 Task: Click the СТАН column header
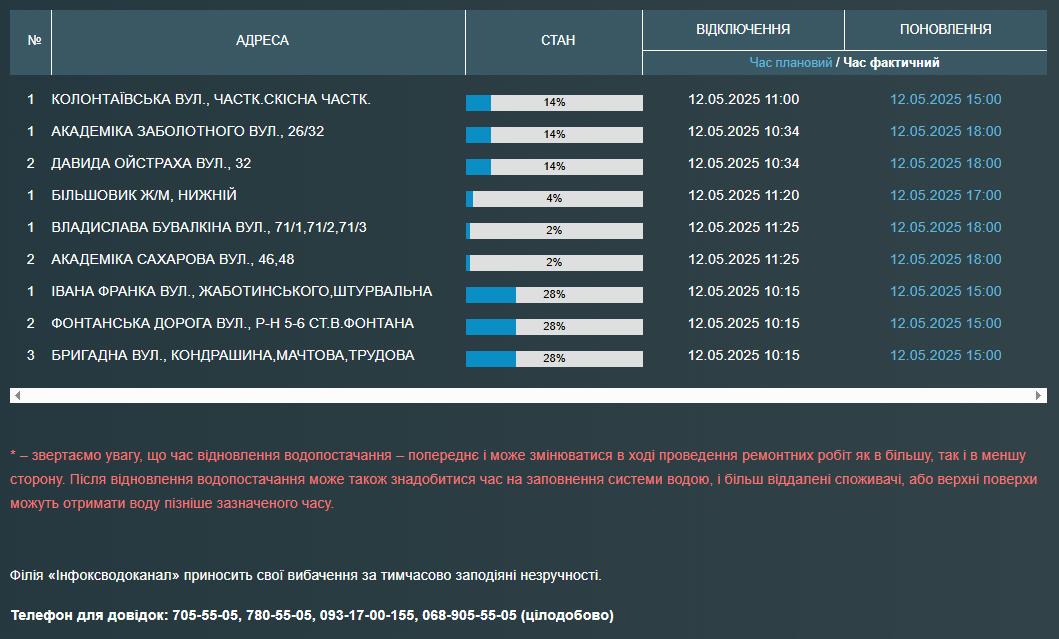click(557, 41)
